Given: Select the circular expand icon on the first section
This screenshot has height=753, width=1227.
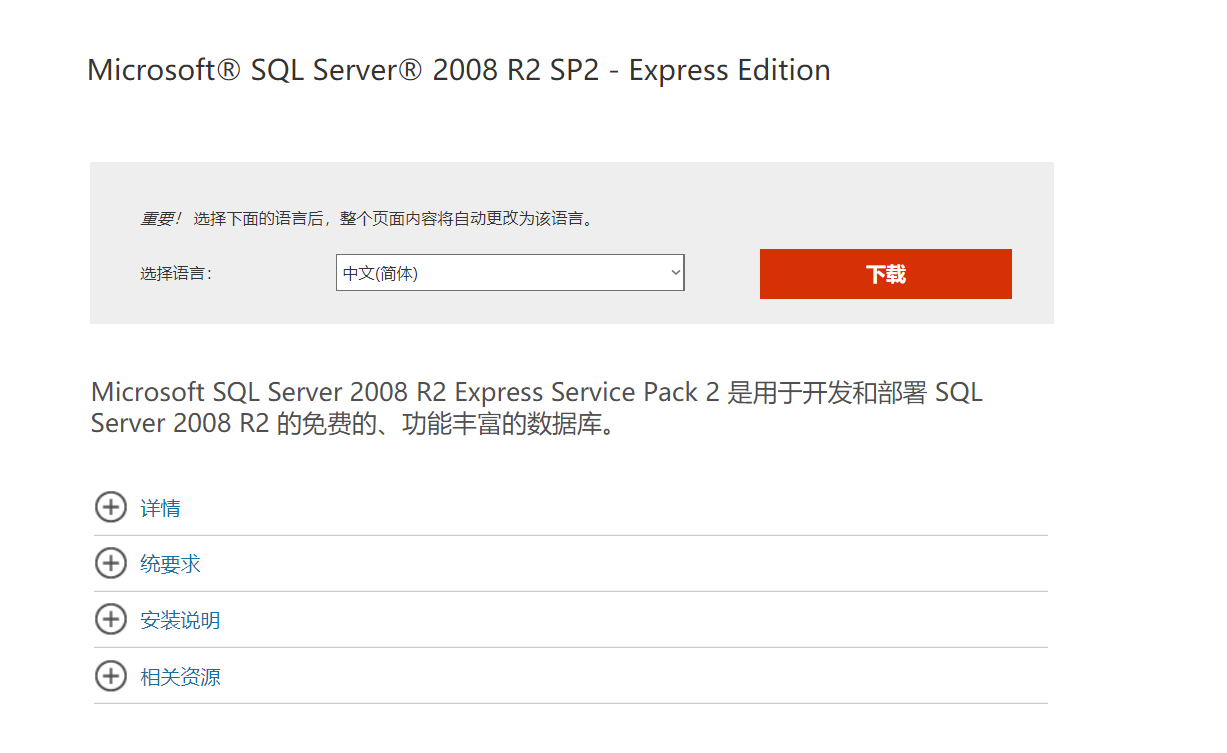Looking at the screenshot, I should 111,507.
